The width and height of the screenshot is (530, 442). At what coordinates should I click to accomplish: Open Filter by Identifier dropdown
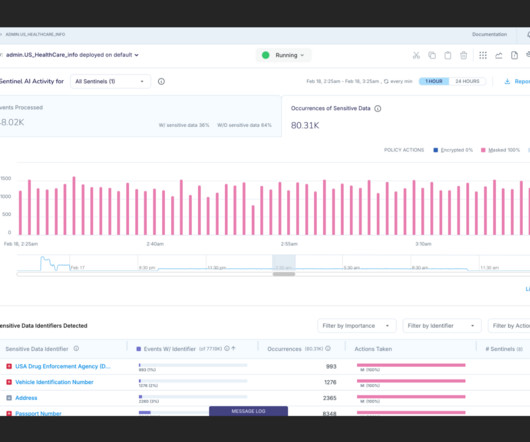[x=442, y=326]
